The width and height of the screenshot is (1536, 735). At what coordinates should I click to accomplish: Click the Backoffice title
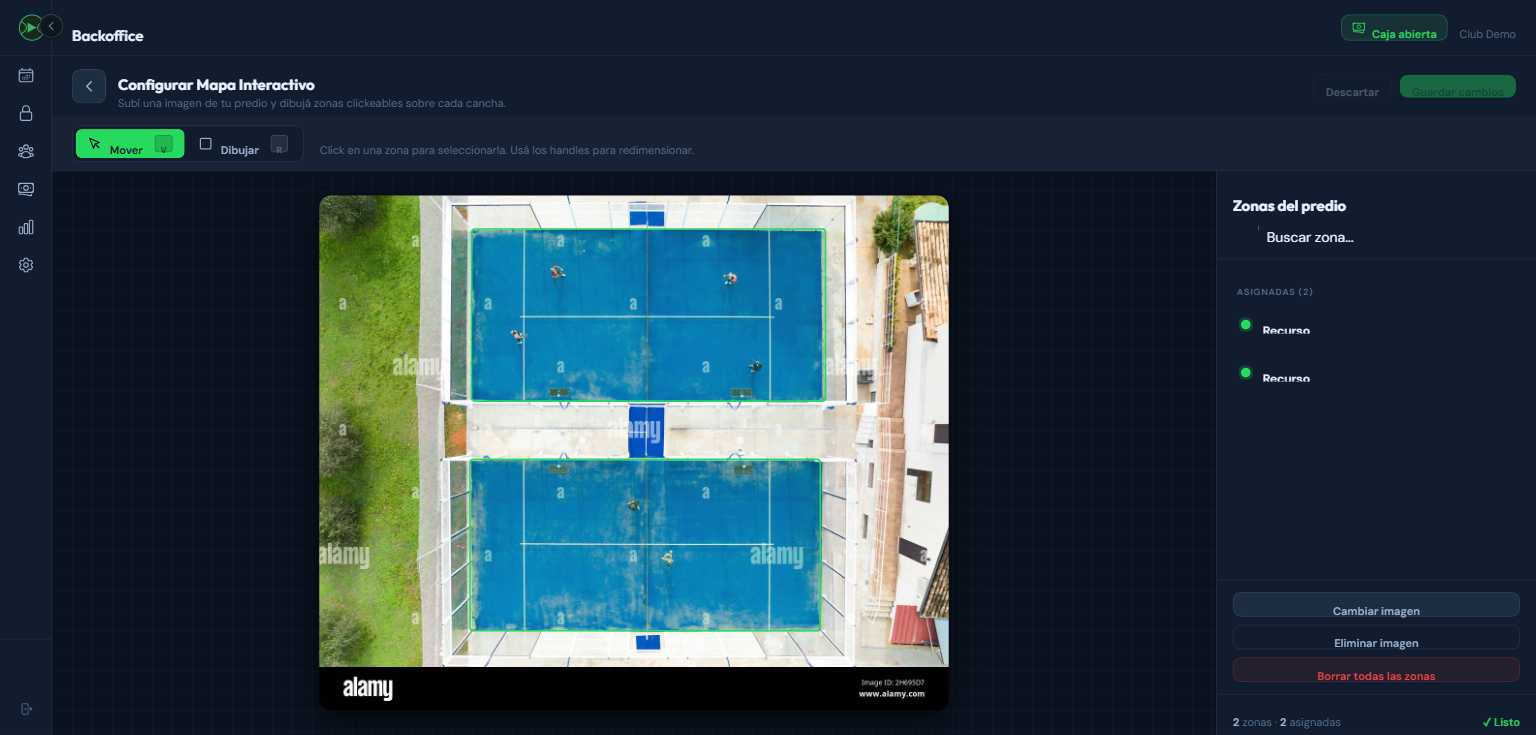107,36
